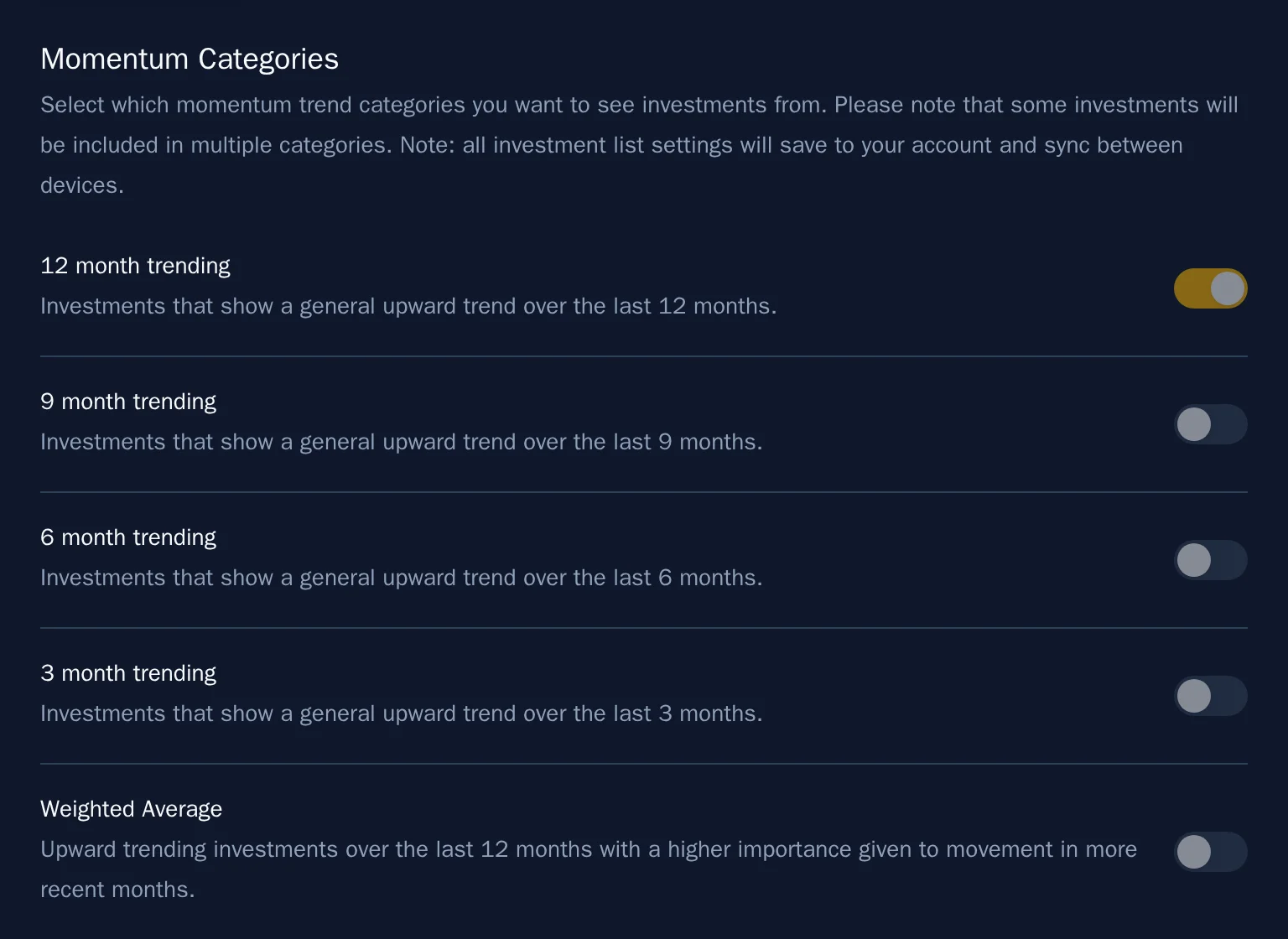This screenshot has height=939, width=1288.
Task: Switch on Weighted Average category
Action: click(x=1210, y=852)
